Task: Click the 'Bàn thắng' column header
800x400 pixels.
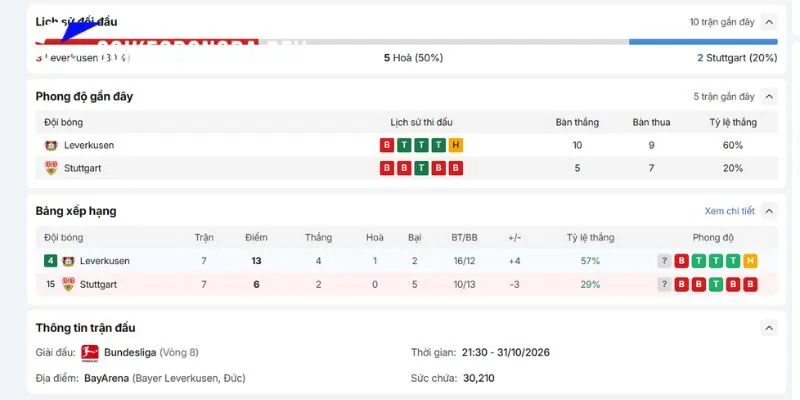Action: click(x=577, y=122)
